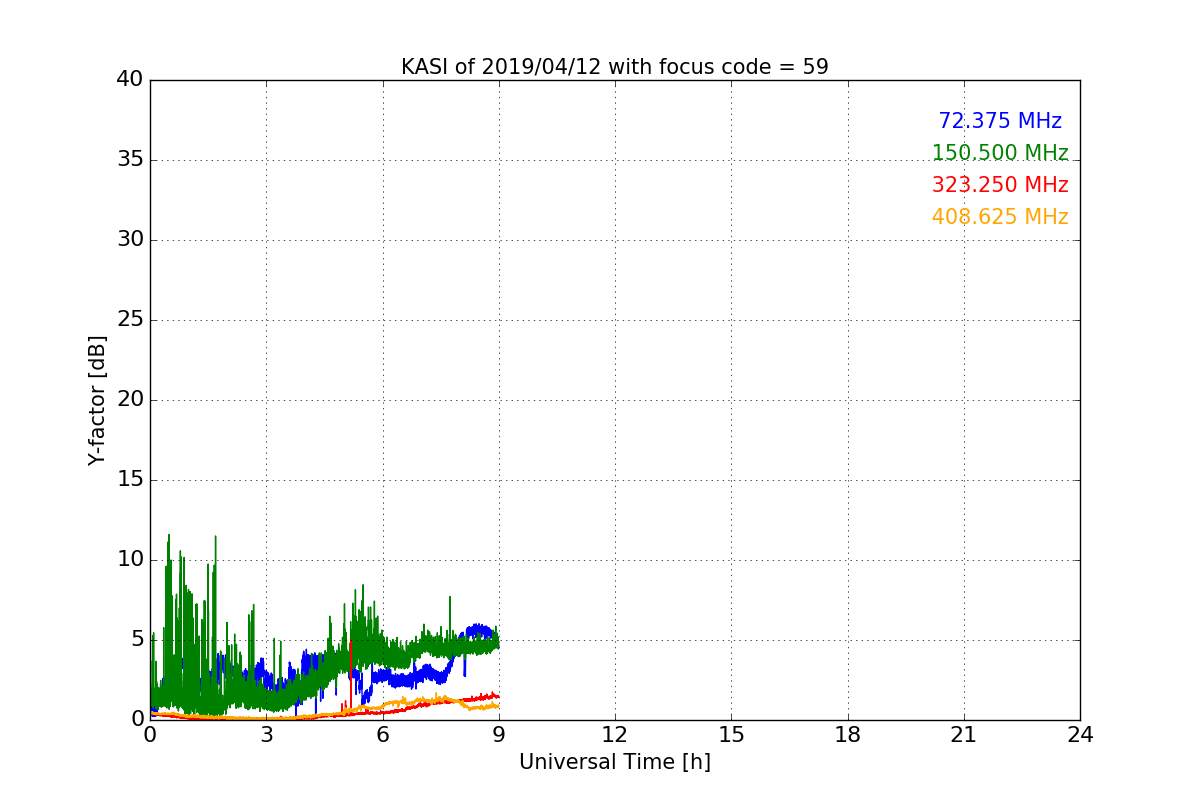Image resolution: width=1200 pixels, height=800 pixels.
Task: Click the x-axis tick label 15
Action: 731,735
